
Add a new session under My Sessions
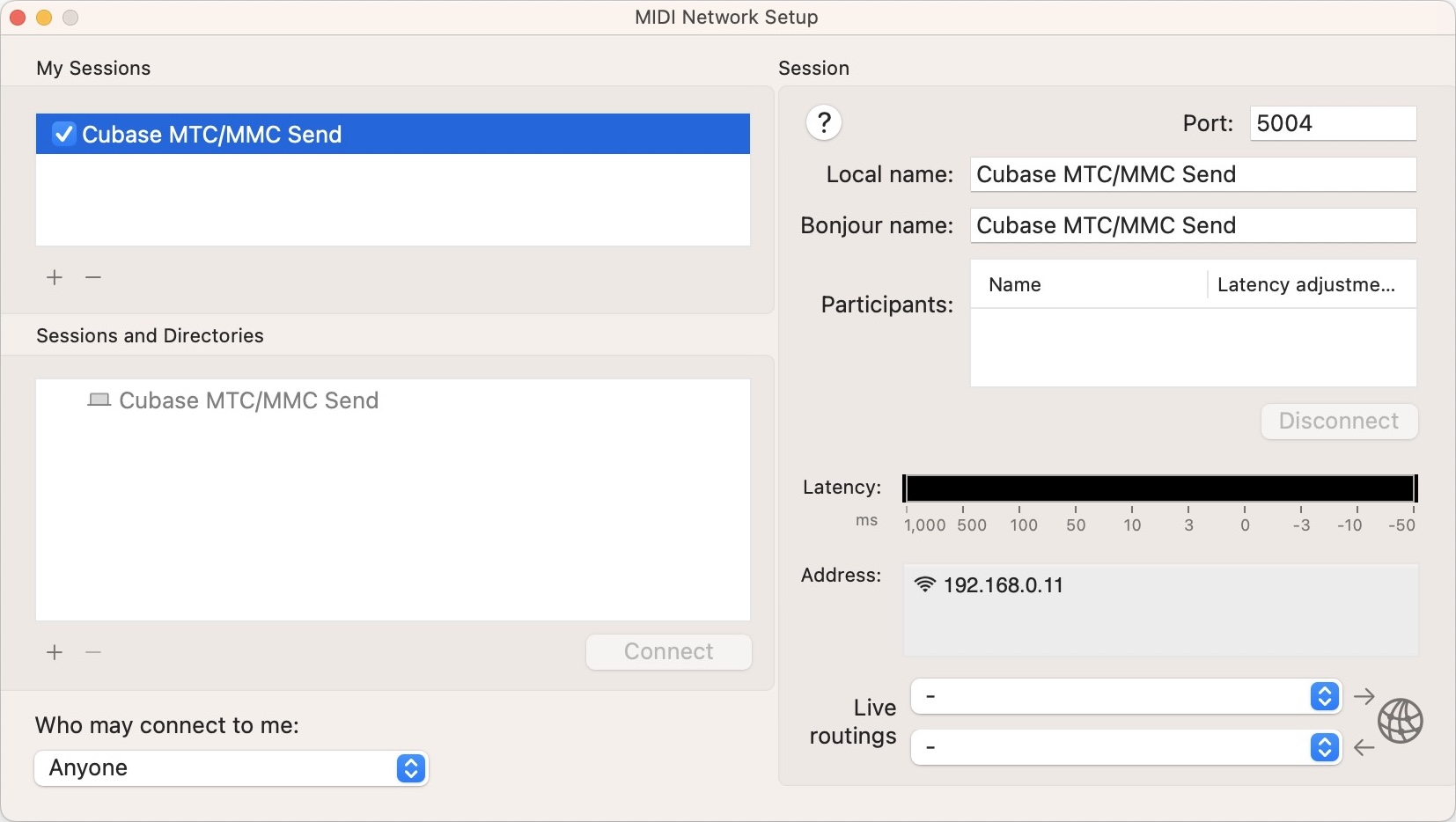pos(55,277)
